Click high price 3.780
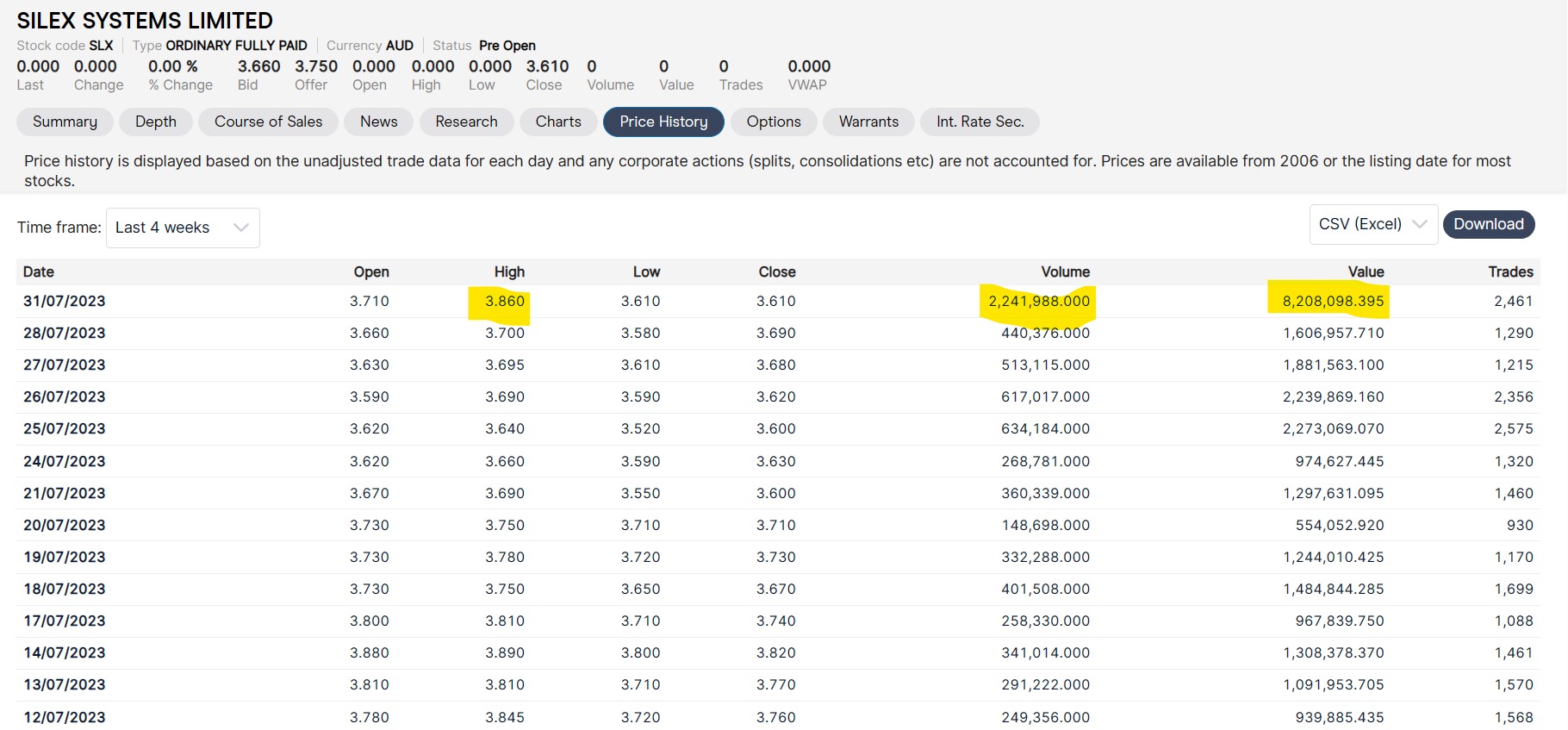Viewport: 1568px width, 730px height. [504, 558]
